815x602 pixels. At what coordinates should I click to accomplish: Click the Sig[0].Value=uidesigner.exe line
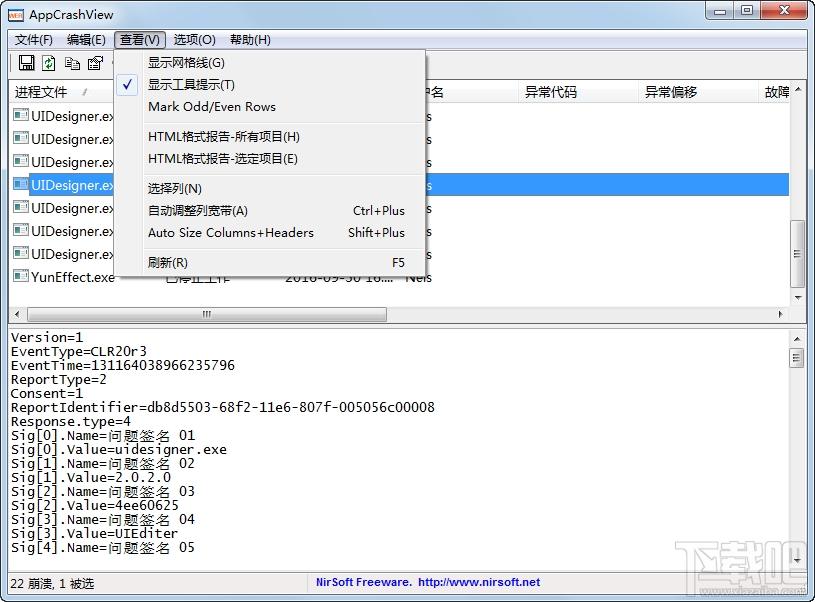click(x=119, y=449)
